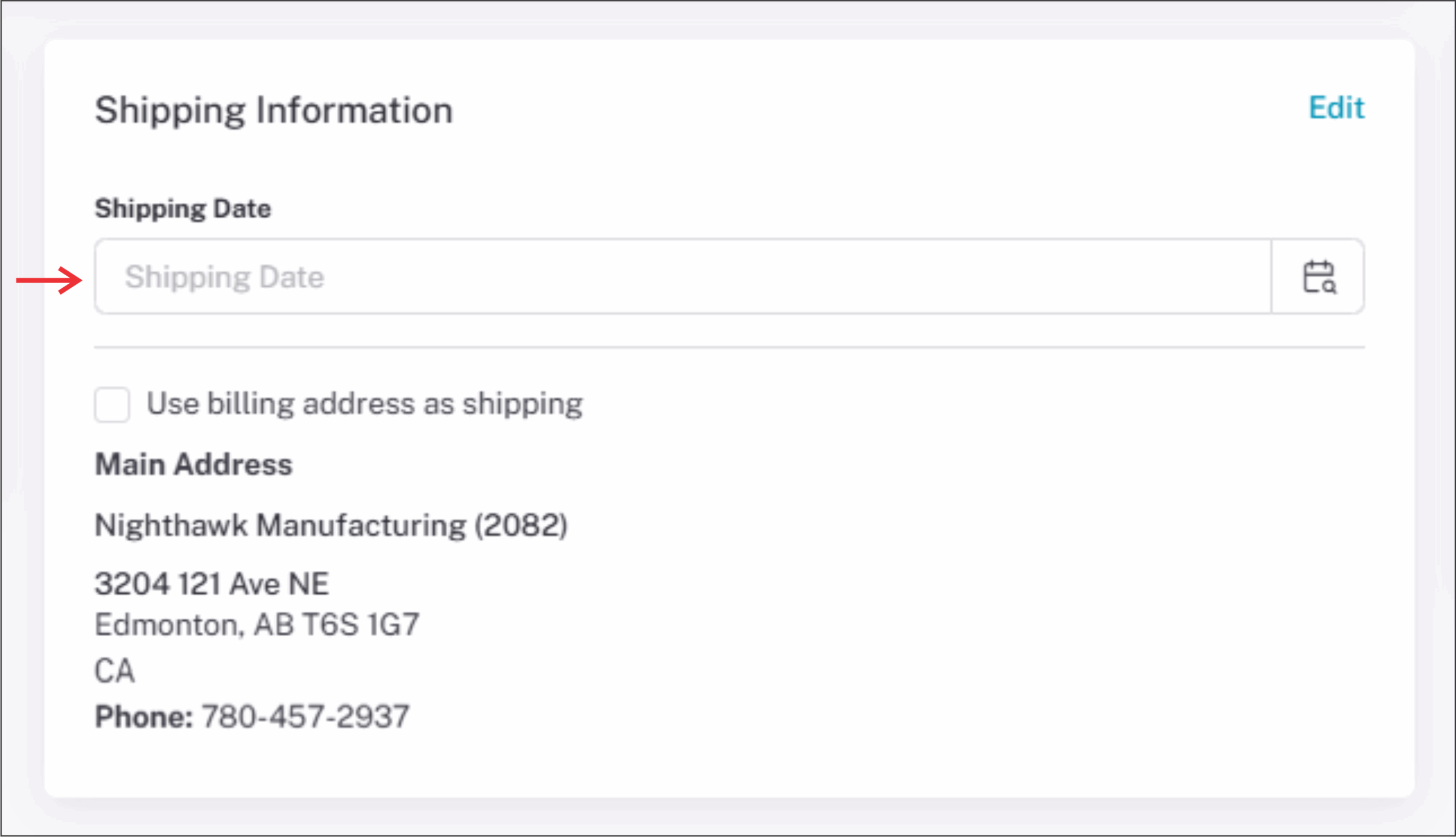Click the city name Edmonton
Image resolution: width=1456 pixels, height=837 pixels.
pos(166,624)
